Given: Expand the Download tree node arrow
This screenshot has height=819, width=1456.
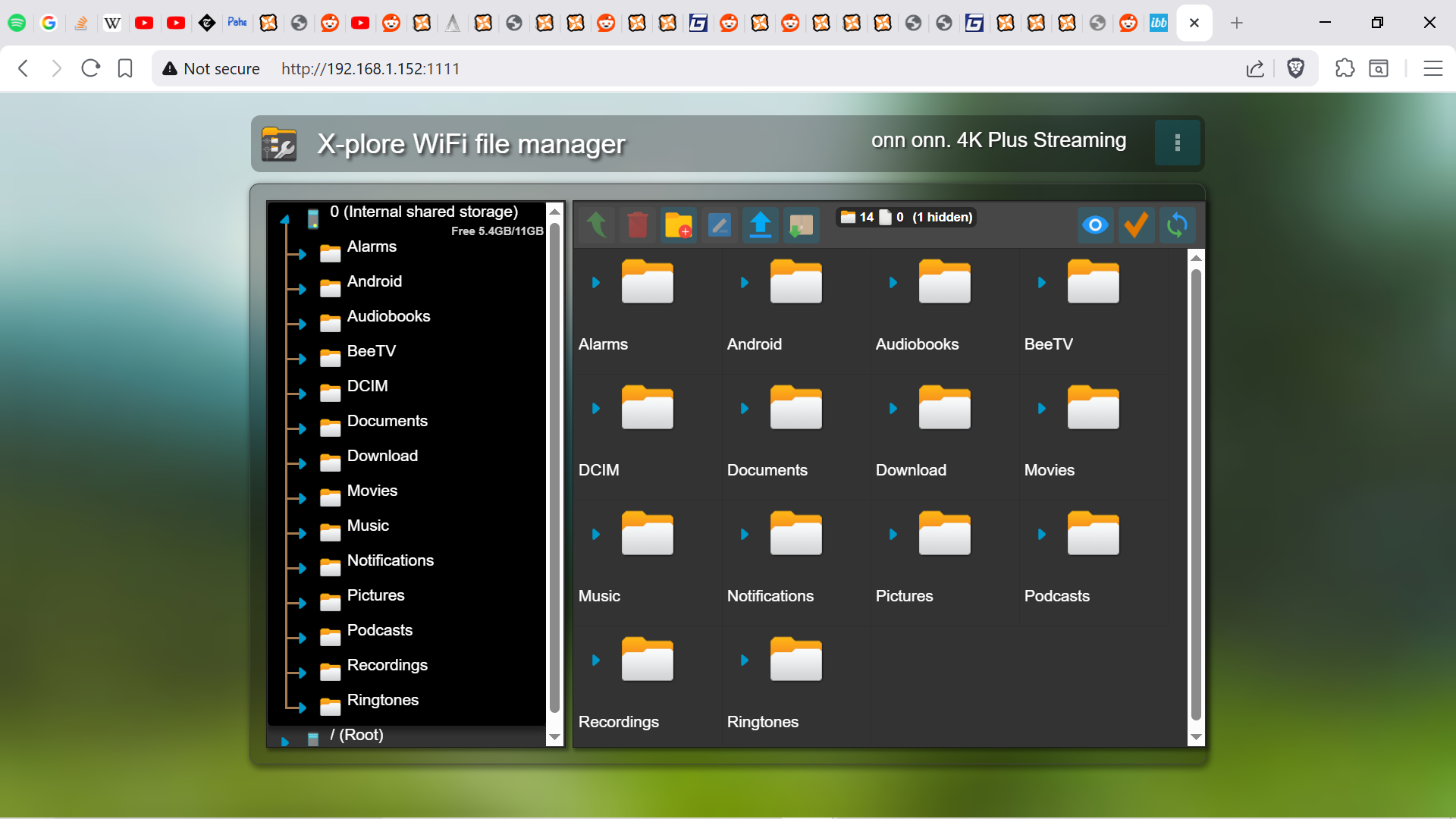Looking at the screenshot, I should point(302,464).
